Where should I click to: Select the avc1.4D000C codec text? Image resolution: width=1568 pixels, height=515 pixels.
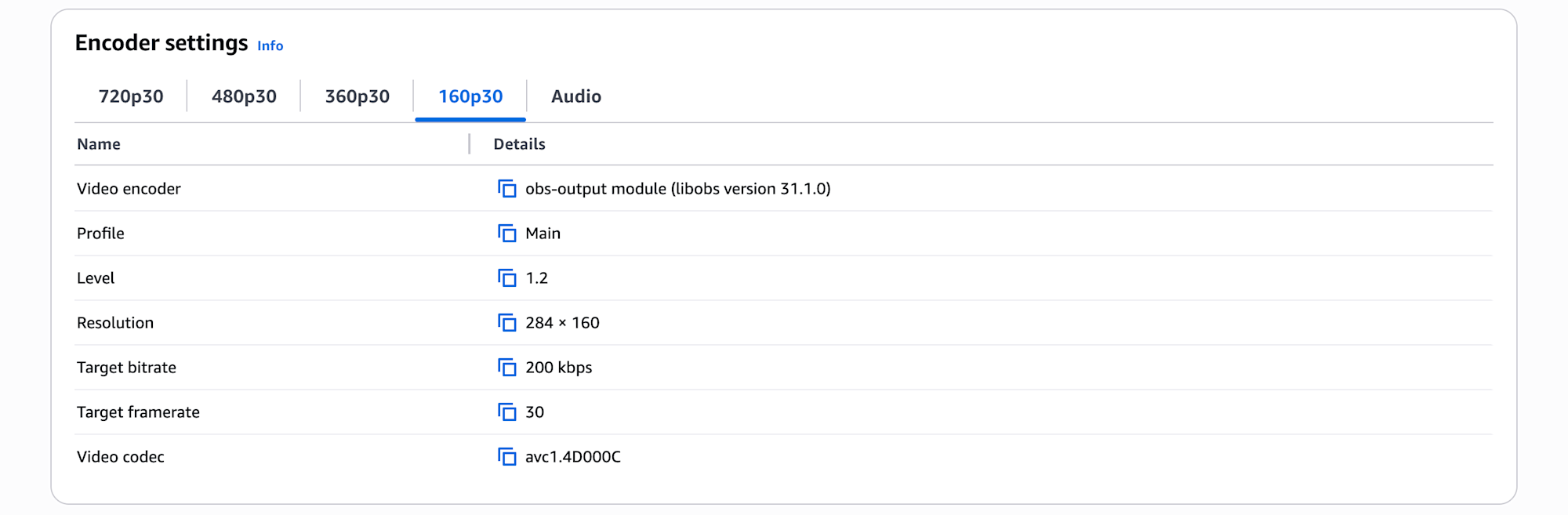click(x=573, y=457)
